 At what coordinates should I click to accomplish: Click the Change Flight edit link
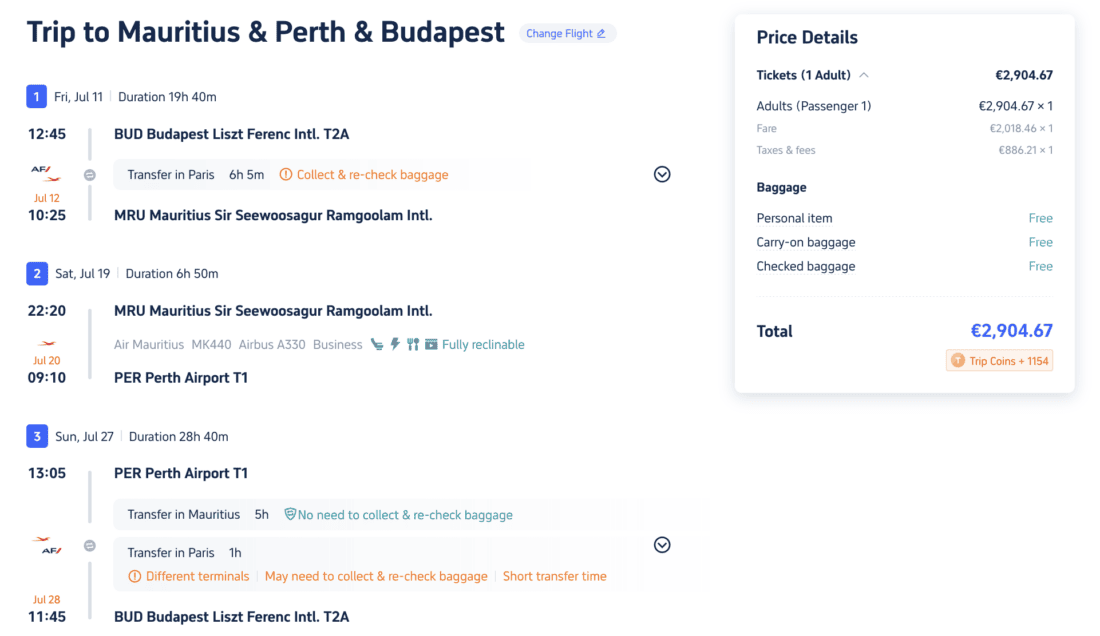click(566, 34)
